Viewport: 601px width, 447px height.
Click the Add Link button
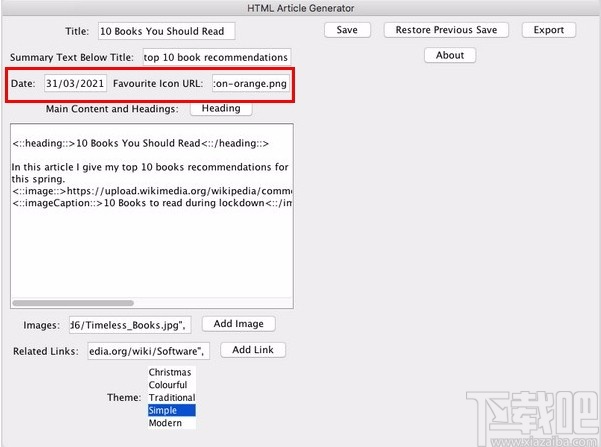pos(253,350)
